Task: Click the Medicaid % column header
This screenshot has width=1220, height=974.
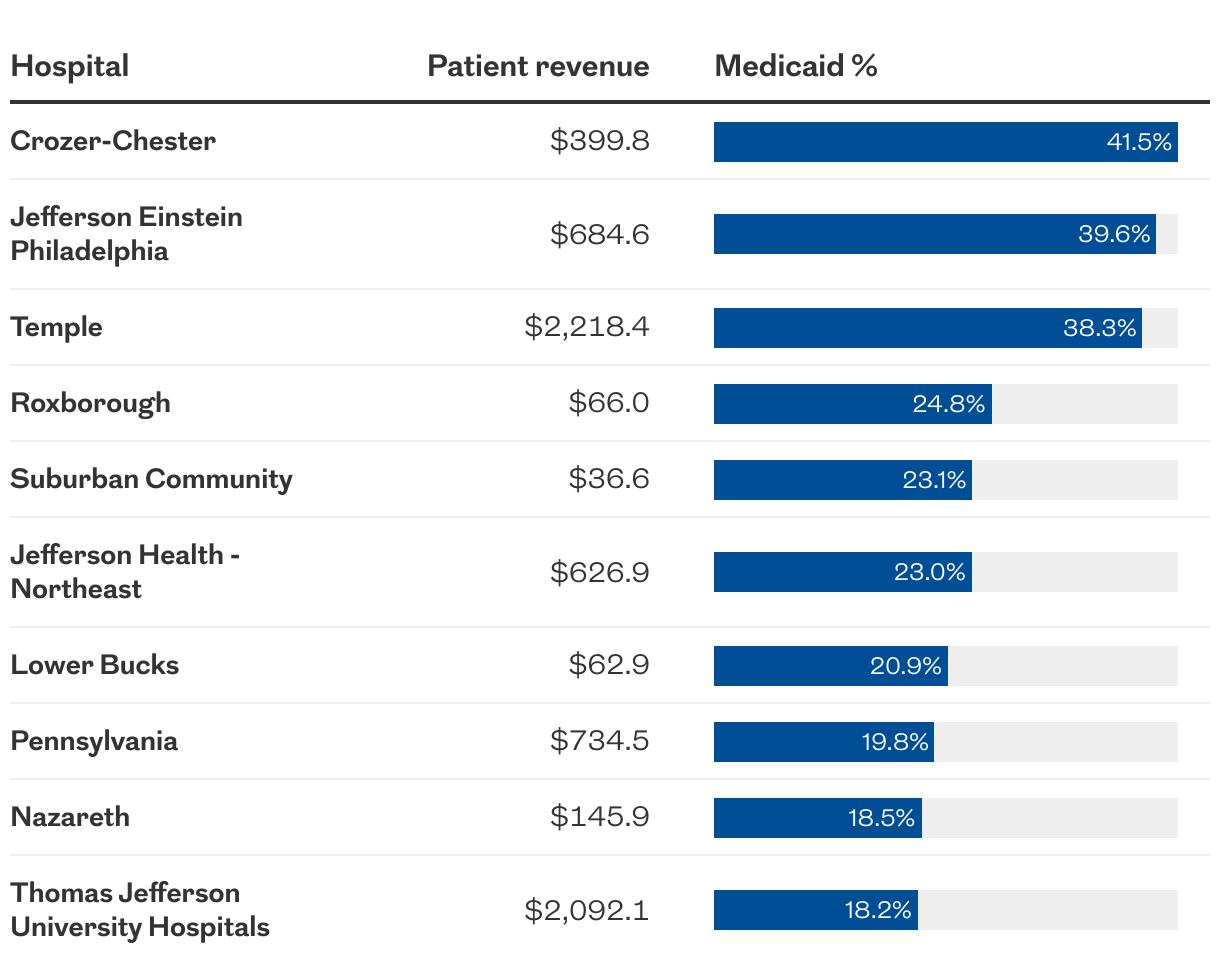Action: (796, 67)
